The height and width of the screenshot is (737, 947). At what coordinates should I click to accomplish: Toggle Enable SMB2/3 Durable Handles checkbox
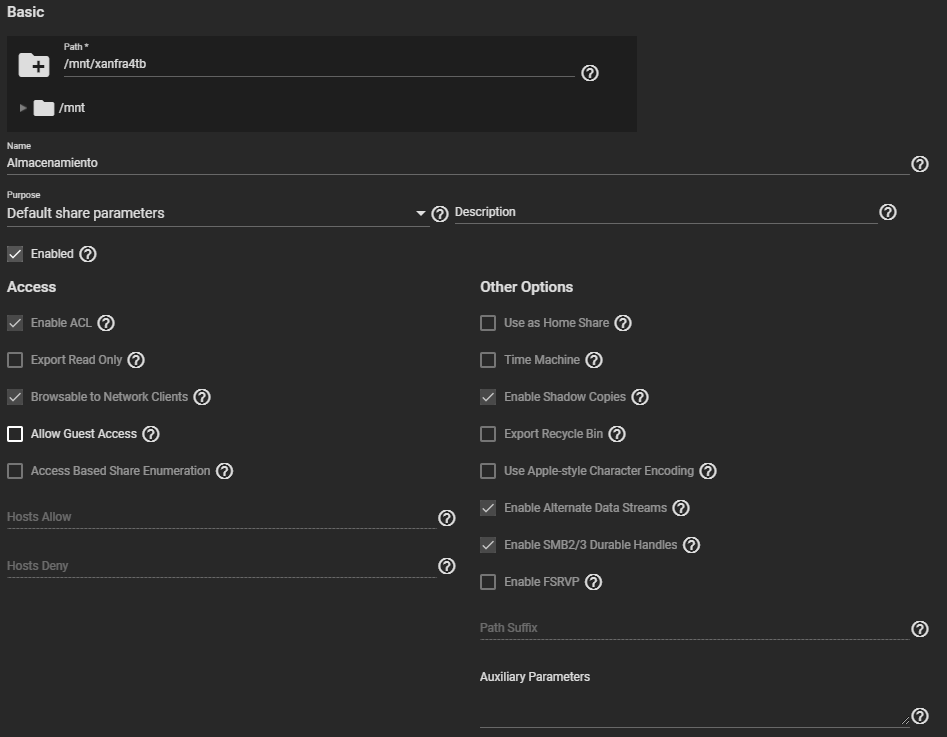[488, 545]
